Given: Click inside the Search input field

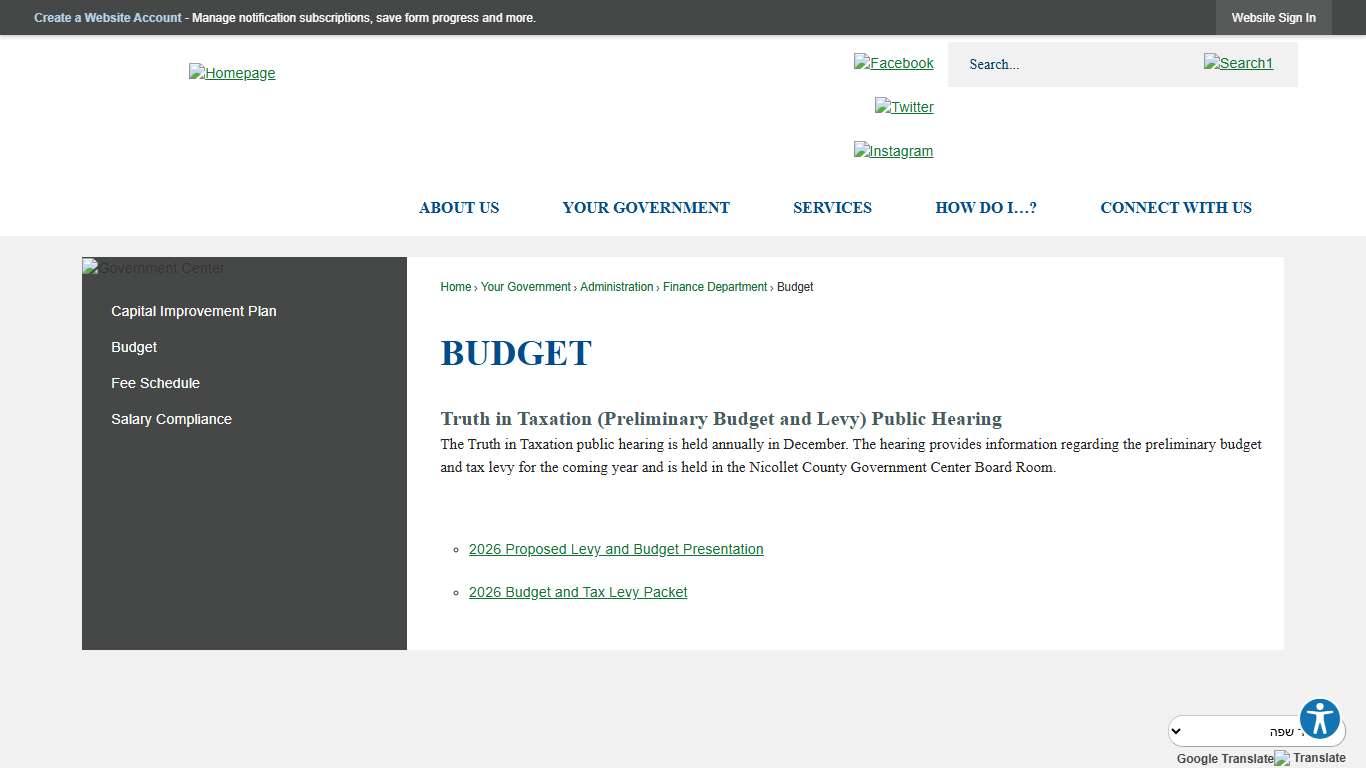Looking at the screenshot, I should pos(1070,64).
